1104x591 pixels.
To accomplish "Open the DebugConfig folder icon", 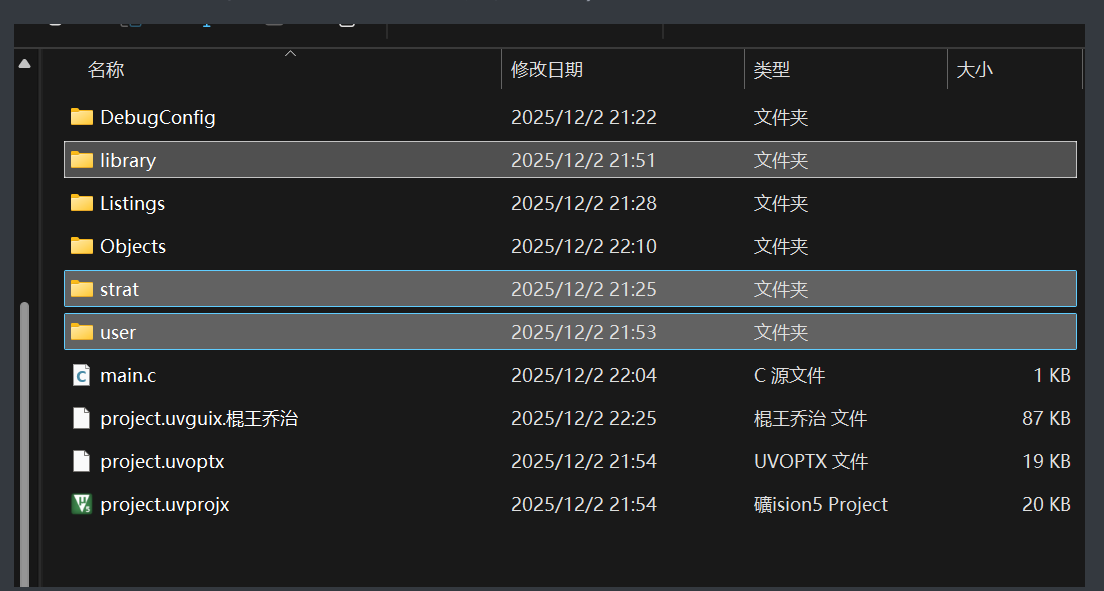I will [x=81, y=117].
